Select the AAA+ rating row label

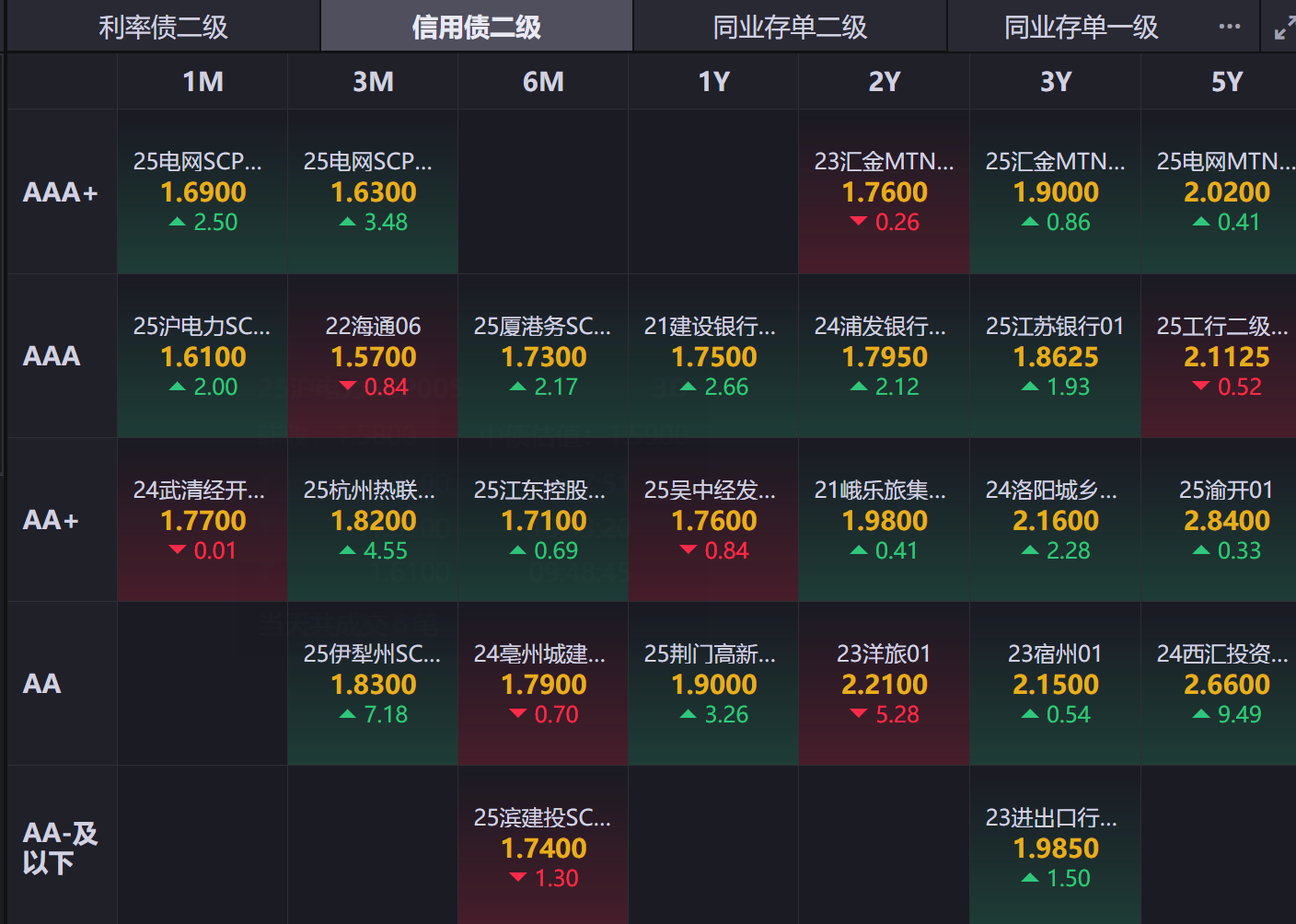(61, 192)
